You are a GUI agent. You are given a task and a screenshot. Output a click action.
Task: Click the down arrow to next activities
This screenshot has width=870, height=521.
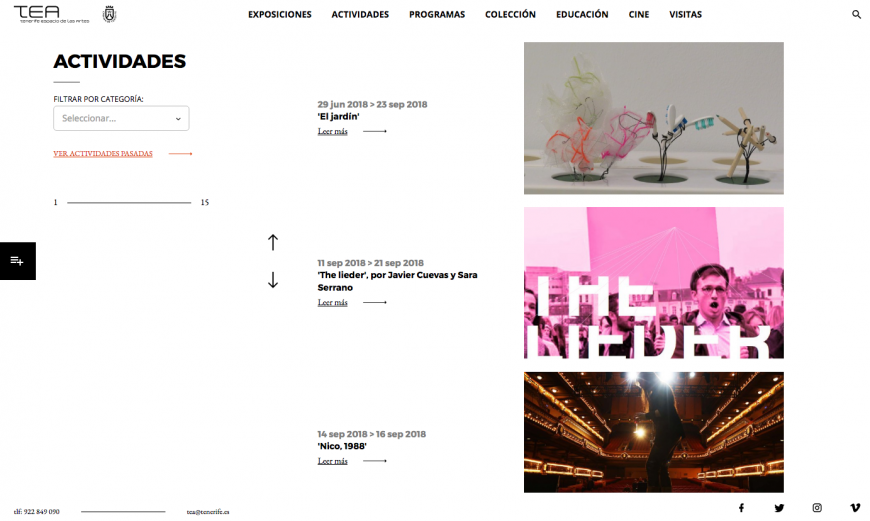pyautogui.click(x=272, y=280)
